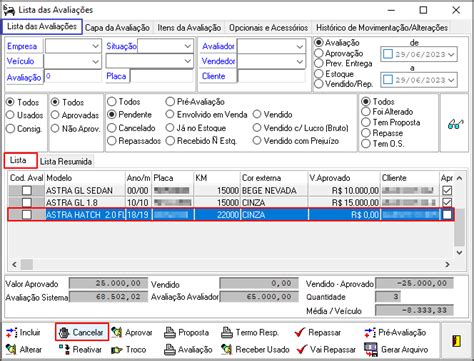The height and width of the screenshot is (361, 474).
Task: Toggle Apr checkbox for ASTRA GL 1.8
Action: pos(447,202)
